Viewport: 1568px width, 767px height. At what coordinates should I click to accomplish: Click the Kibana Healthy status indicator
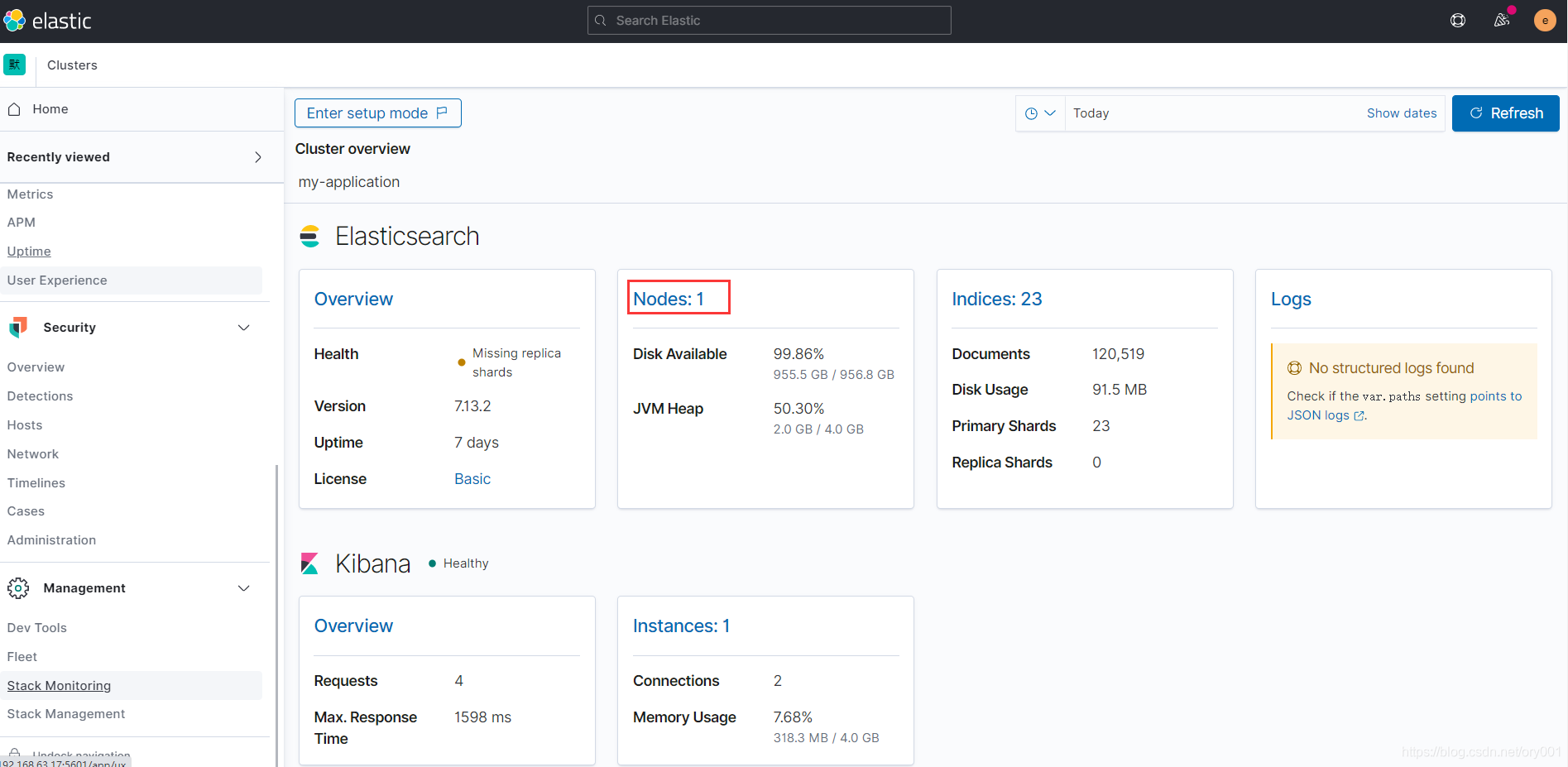[x=458, y=563]
